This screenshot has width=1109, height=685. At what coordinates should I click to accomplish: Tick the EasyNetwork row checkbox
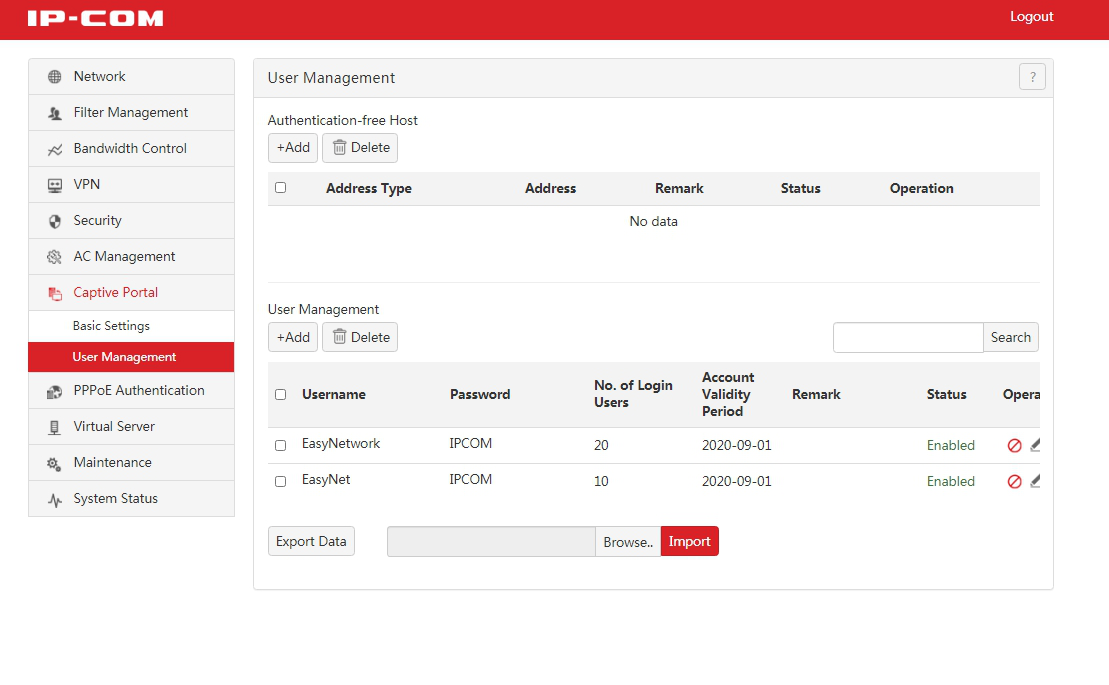281,445
